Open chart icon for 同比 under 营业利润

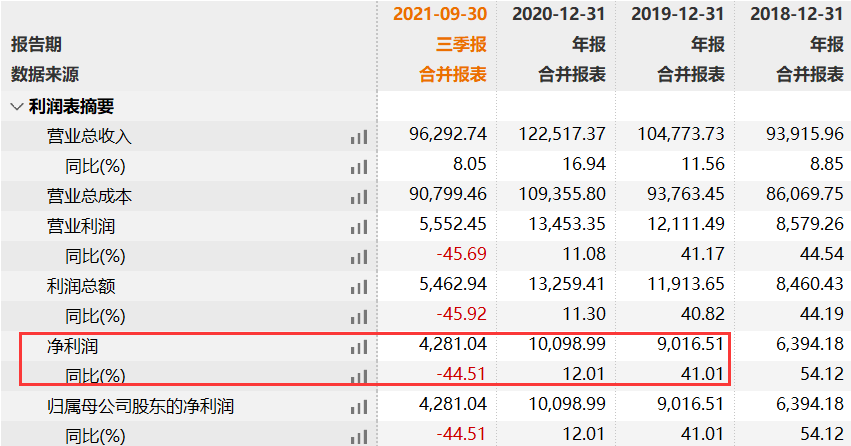coord(358,256)
